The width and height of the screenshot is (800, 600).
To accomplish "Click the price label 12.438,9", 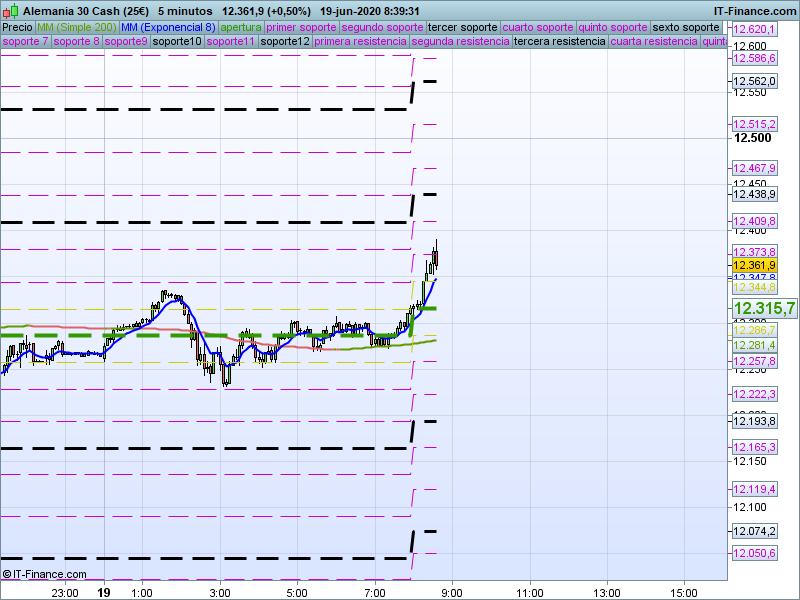I will tap(755, 194).
